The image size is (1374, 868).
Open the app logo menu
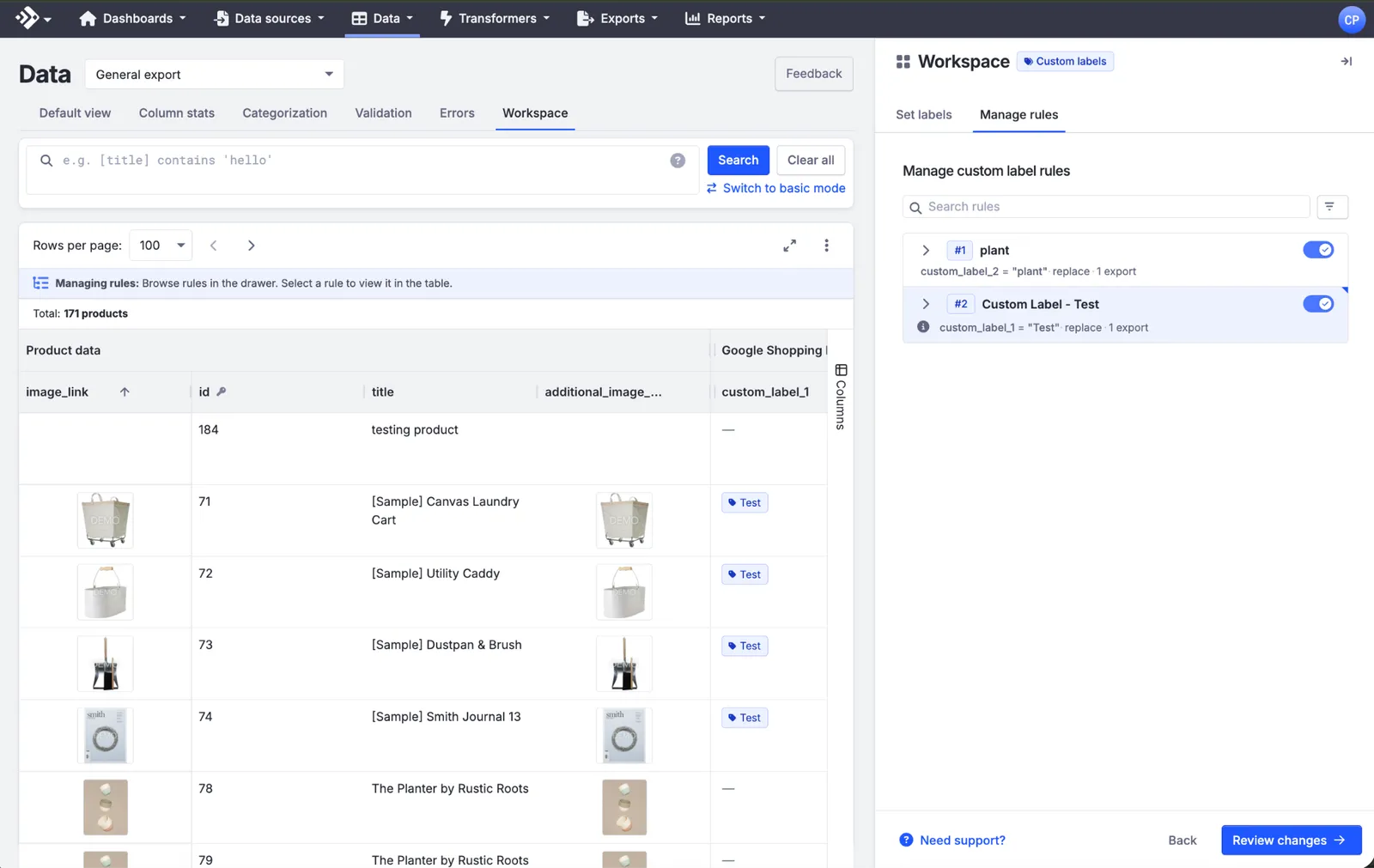point(33,18)
